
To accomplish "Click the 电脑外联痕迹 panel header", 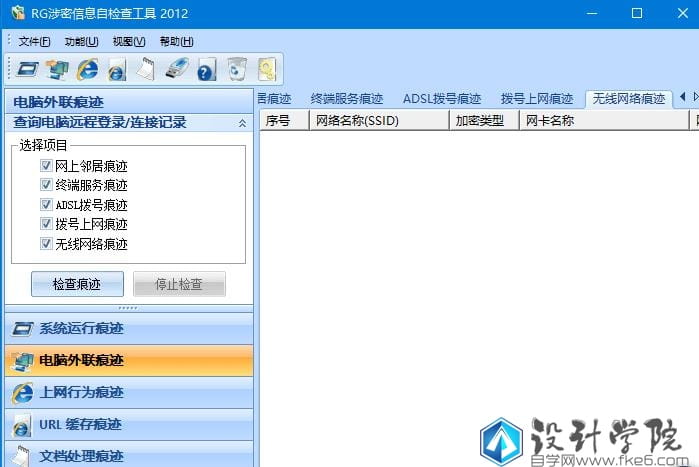I will (x=129, y=102).
